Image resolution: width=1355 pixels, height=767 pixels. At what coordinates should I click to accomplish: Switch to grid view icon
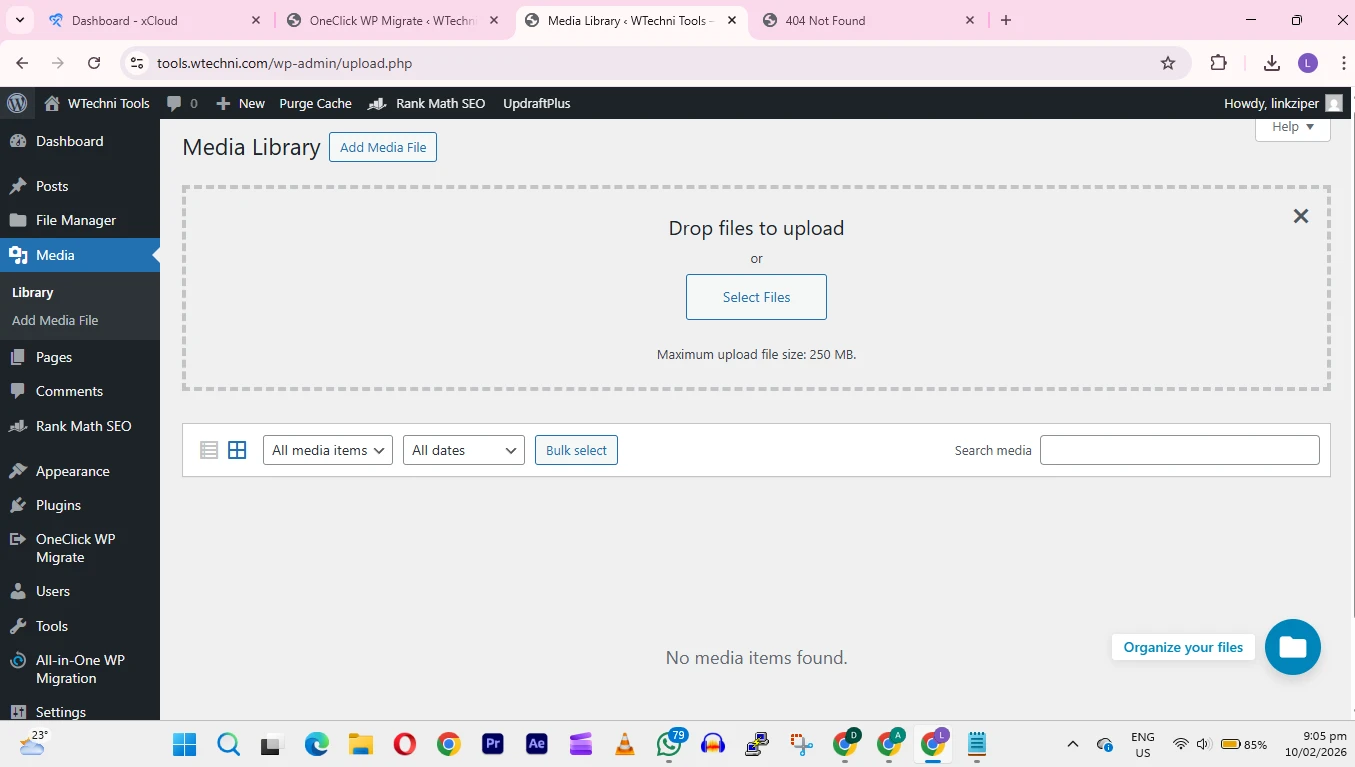[x=237, y=450]
